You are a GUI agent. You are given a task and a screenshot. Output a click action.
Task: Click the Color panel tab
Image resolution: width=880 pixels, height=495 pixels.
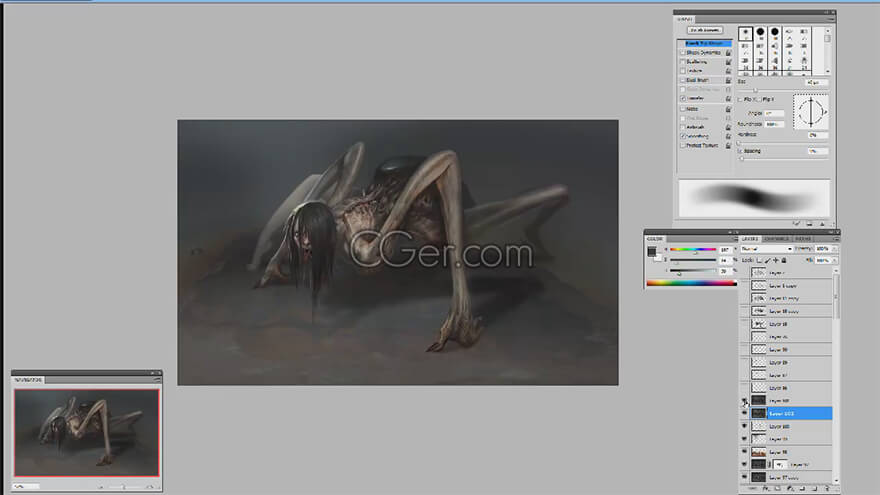(x=655, y=239)
